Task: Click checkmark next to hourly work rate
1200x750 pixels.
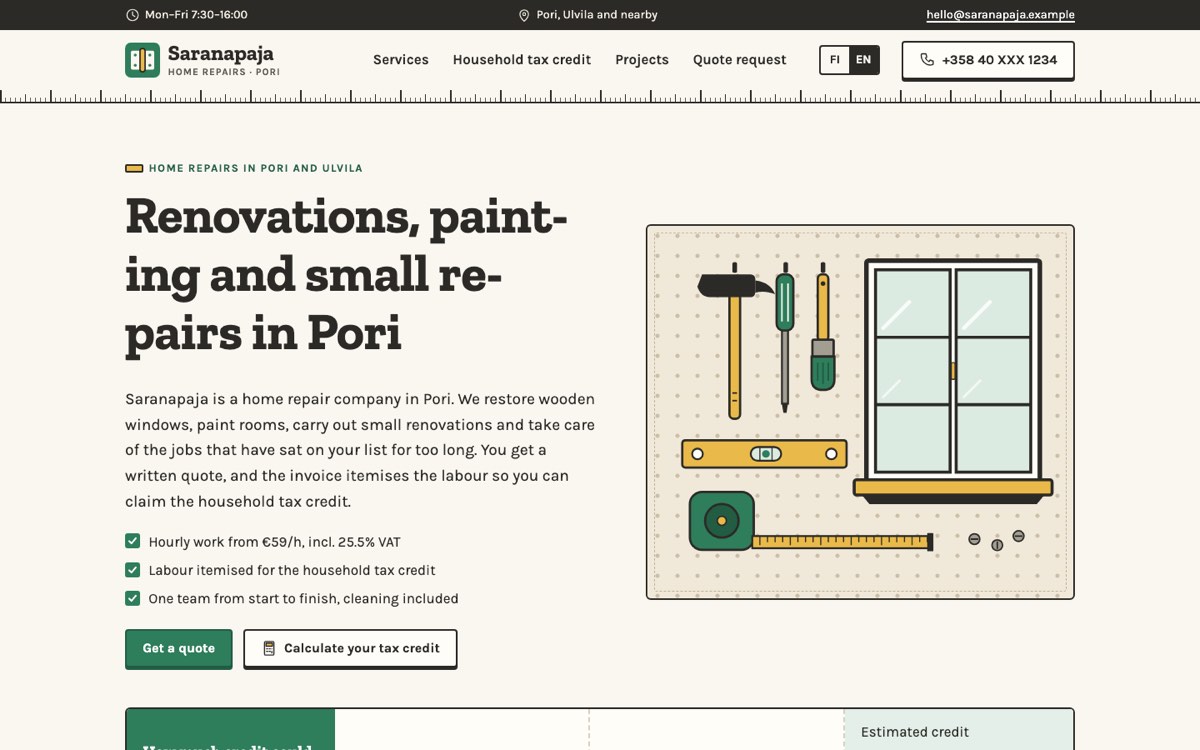Action: 132,541
